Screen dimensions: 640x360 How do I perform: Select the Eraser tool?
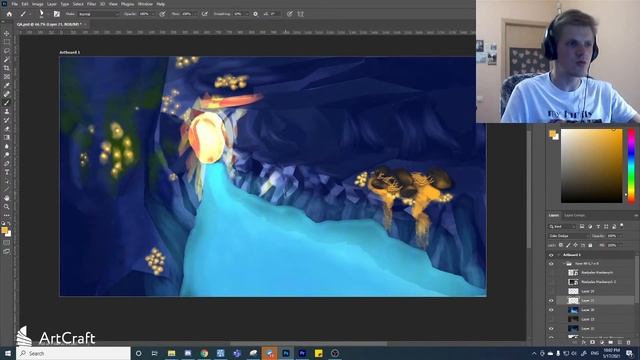(x=7, y=129)
